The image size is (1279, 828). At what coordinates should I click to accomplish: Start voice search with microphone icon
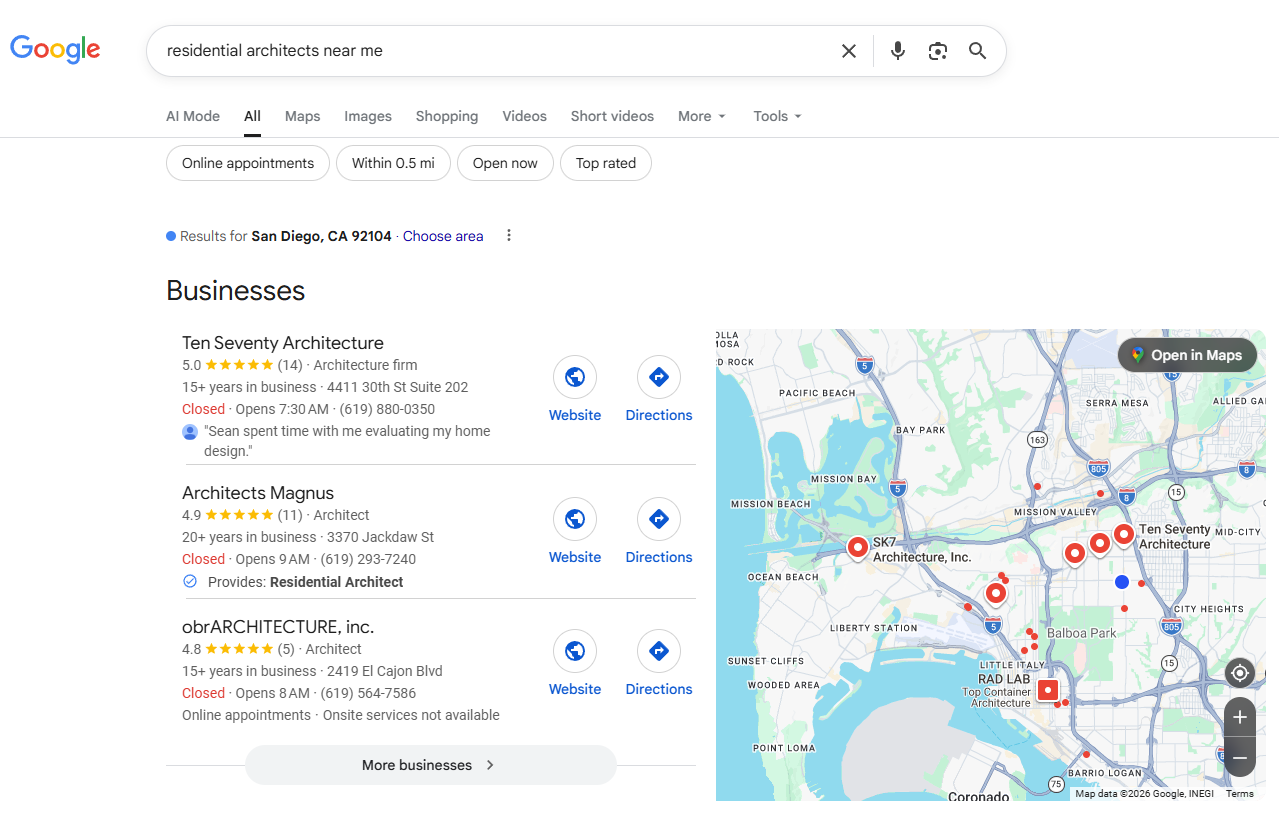(897, 51)
